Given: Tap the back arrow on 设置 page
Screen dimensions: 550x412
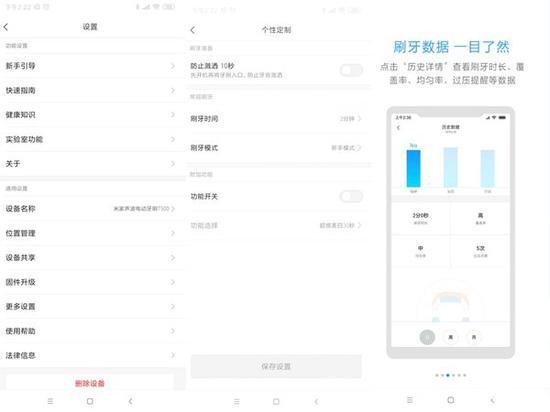Looking at the screenshot, I should [6, 27].
